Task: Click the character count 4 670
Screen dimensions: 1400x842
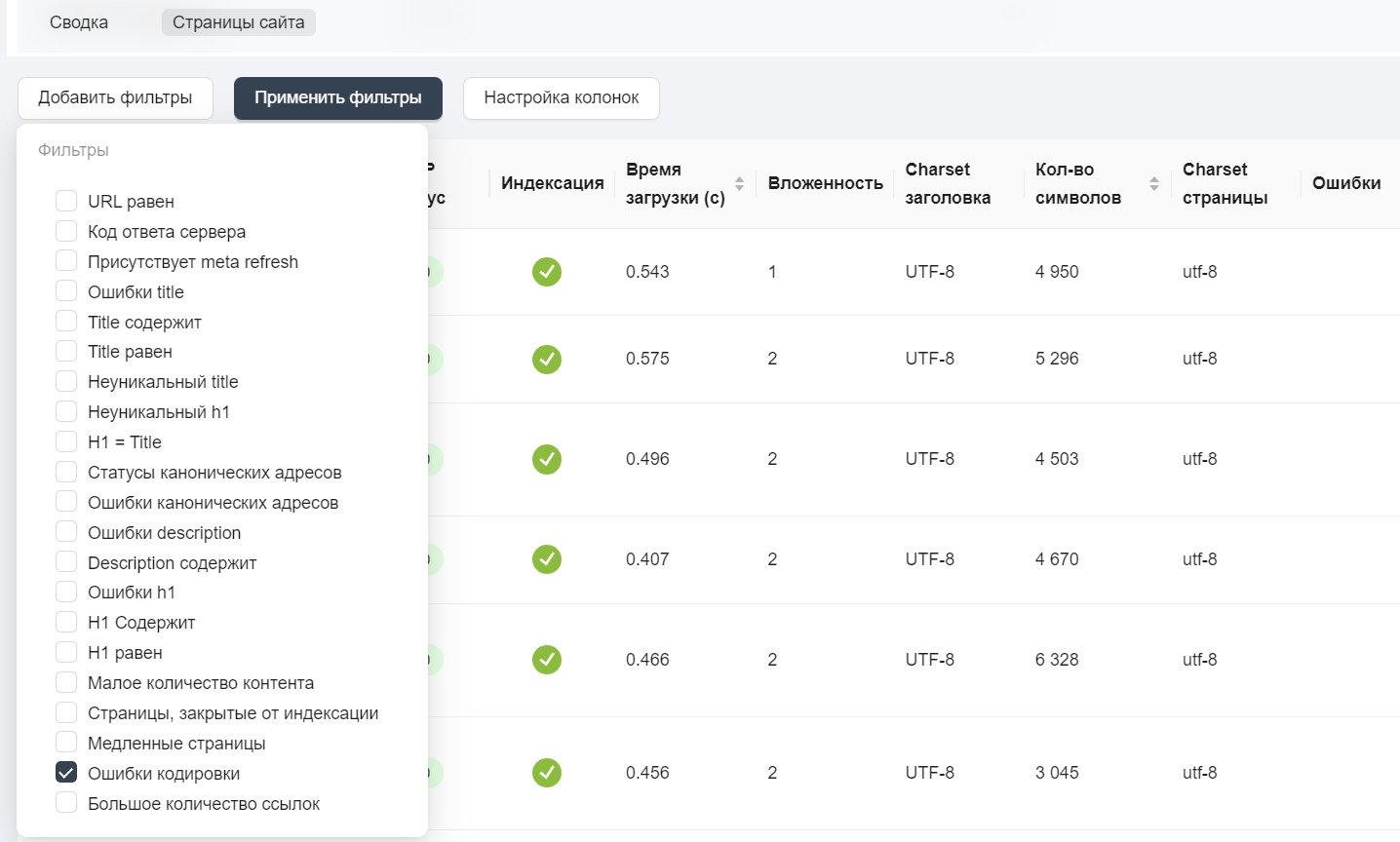Action: 1057,559
